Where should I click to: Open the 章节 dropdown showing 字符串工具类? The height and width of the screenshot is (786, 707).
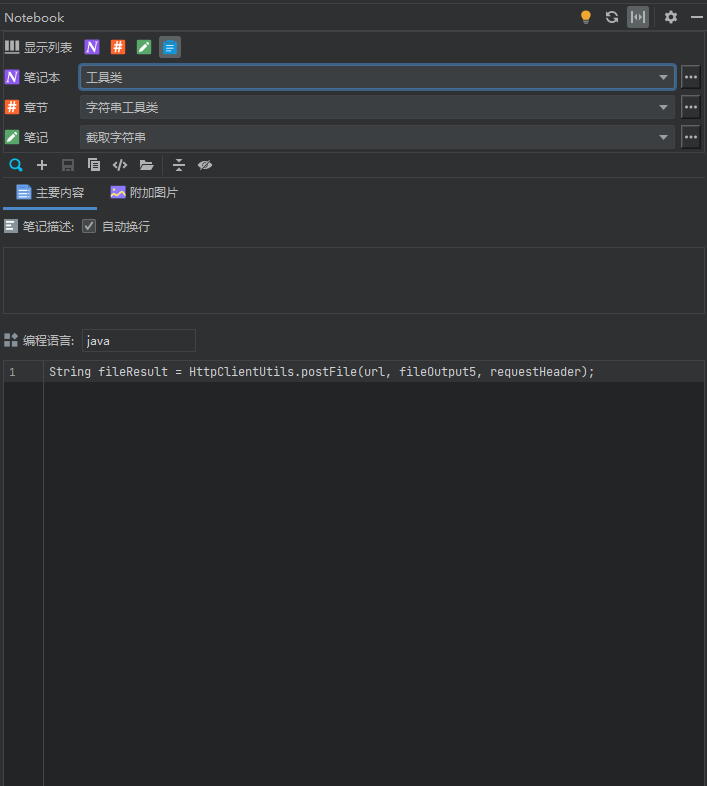[x=377, y=107]
